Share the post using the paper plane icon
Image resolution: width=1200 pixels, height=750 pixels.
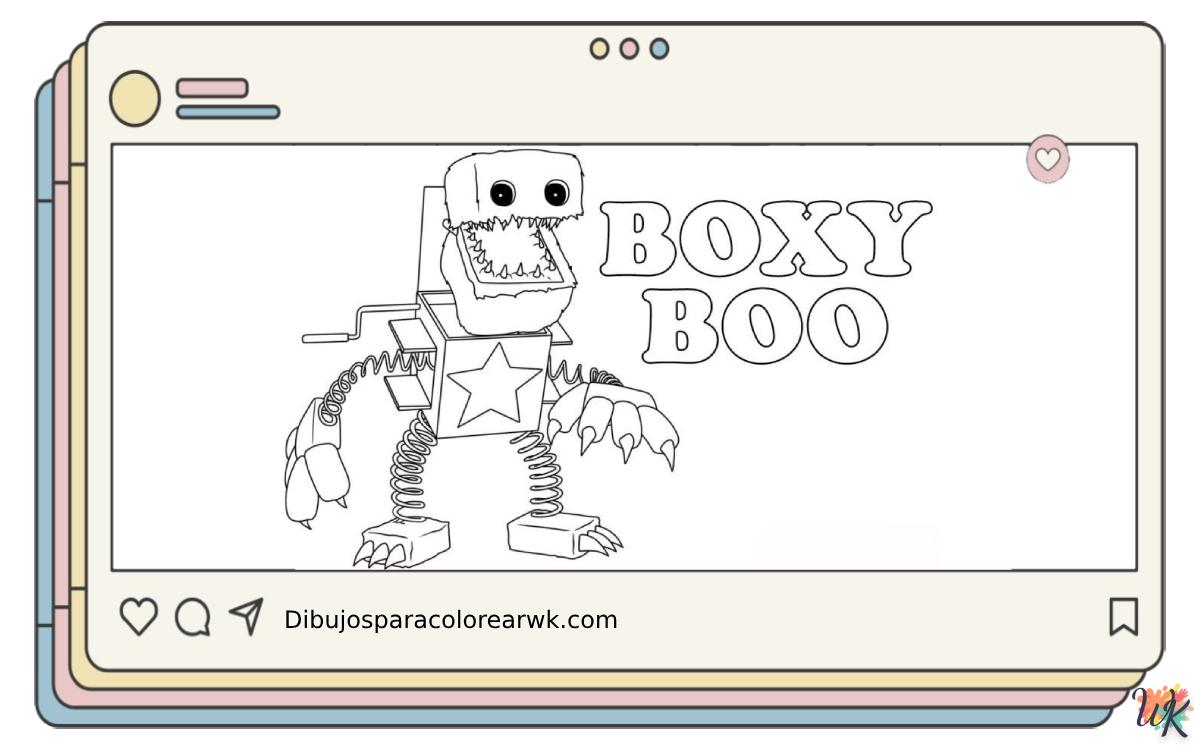246,616
